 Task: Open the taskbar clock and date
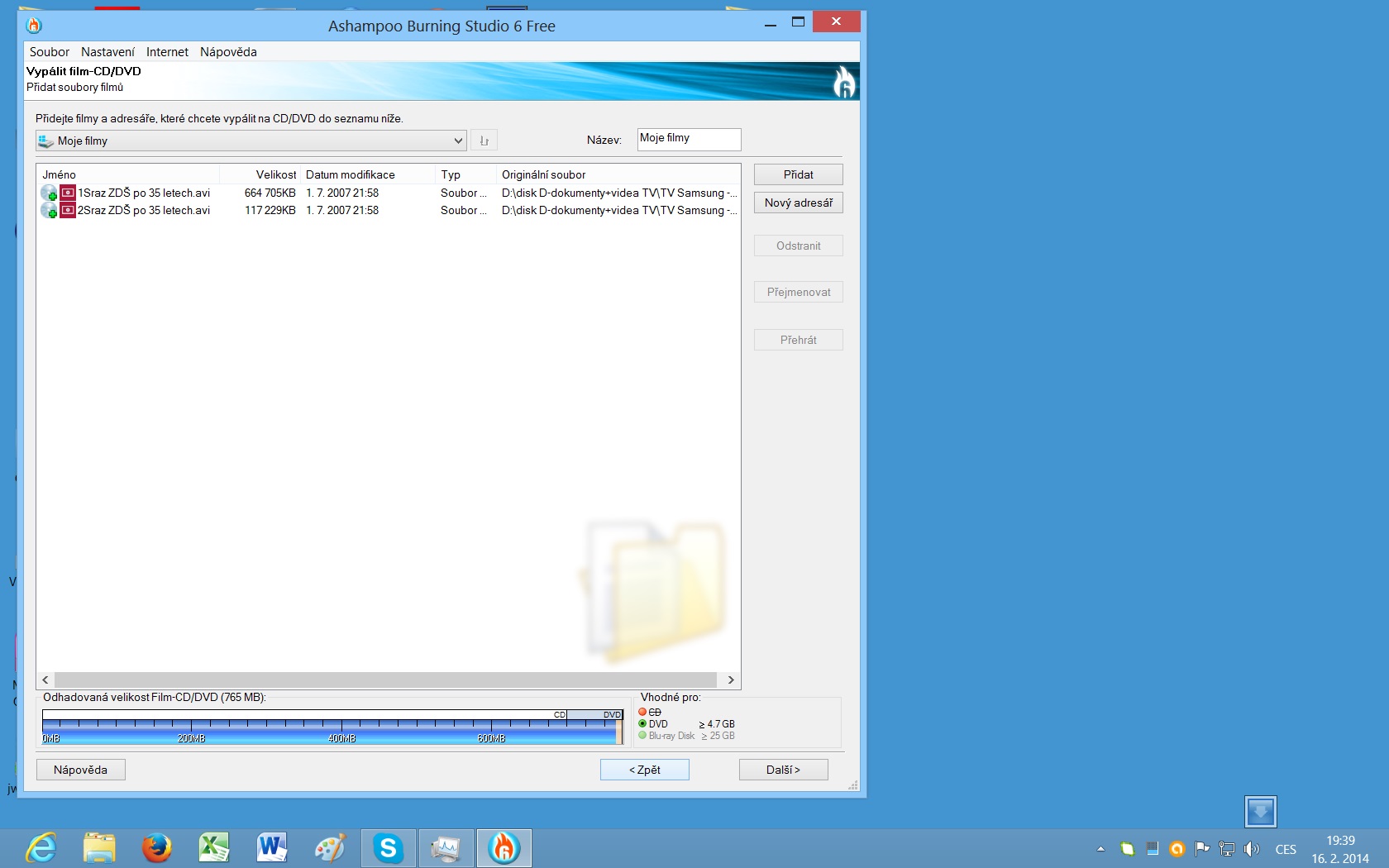click(1340, 849)
